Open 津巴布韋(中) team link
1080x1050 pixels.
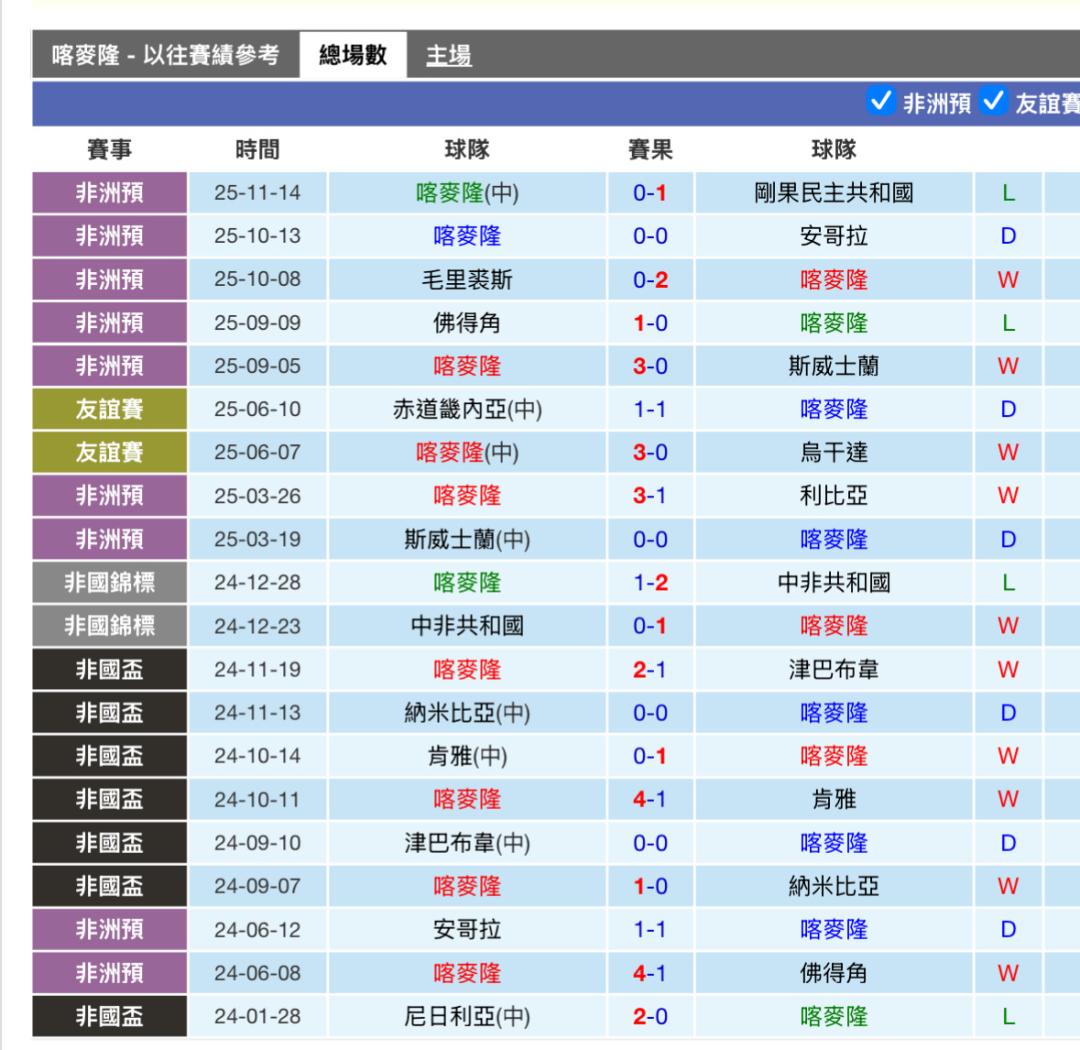point(467,843)
